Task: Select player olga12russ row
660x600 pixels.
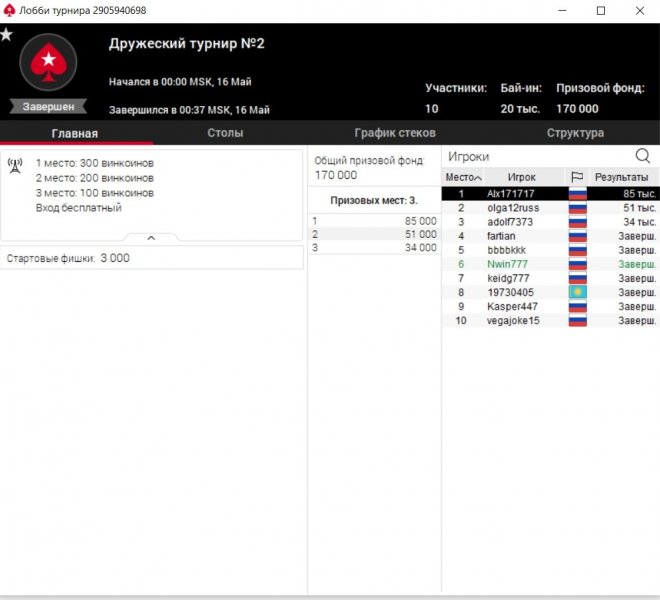Action: (511, 208)
